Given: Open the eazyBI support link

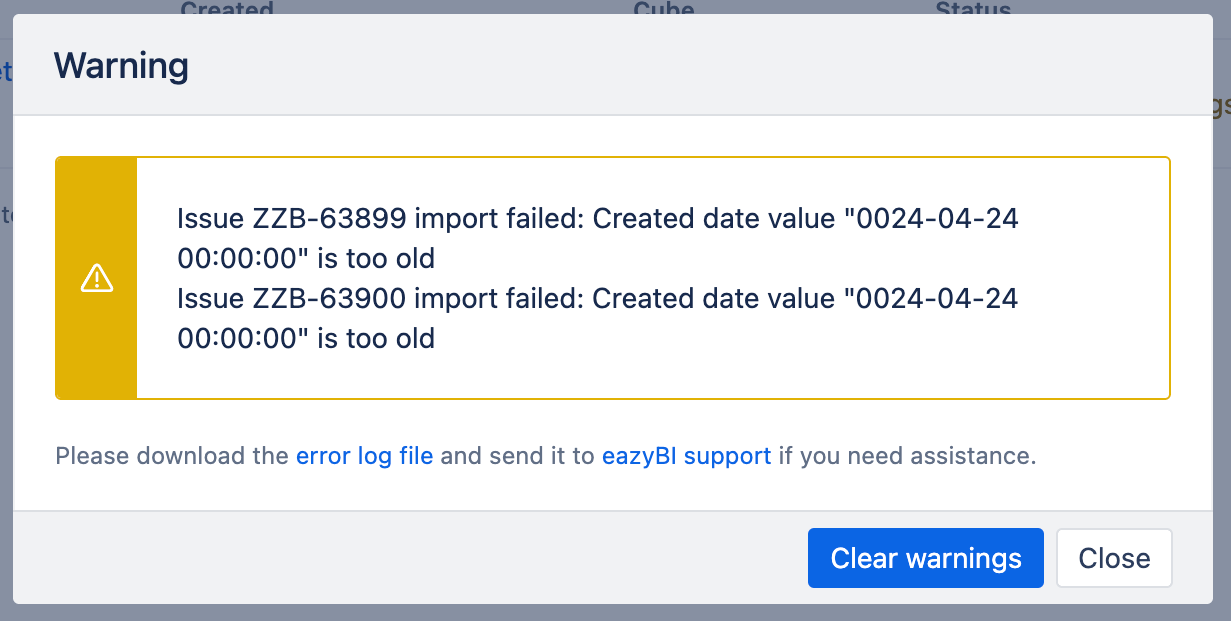Looking at the screenshot, I should click(686, 456).
